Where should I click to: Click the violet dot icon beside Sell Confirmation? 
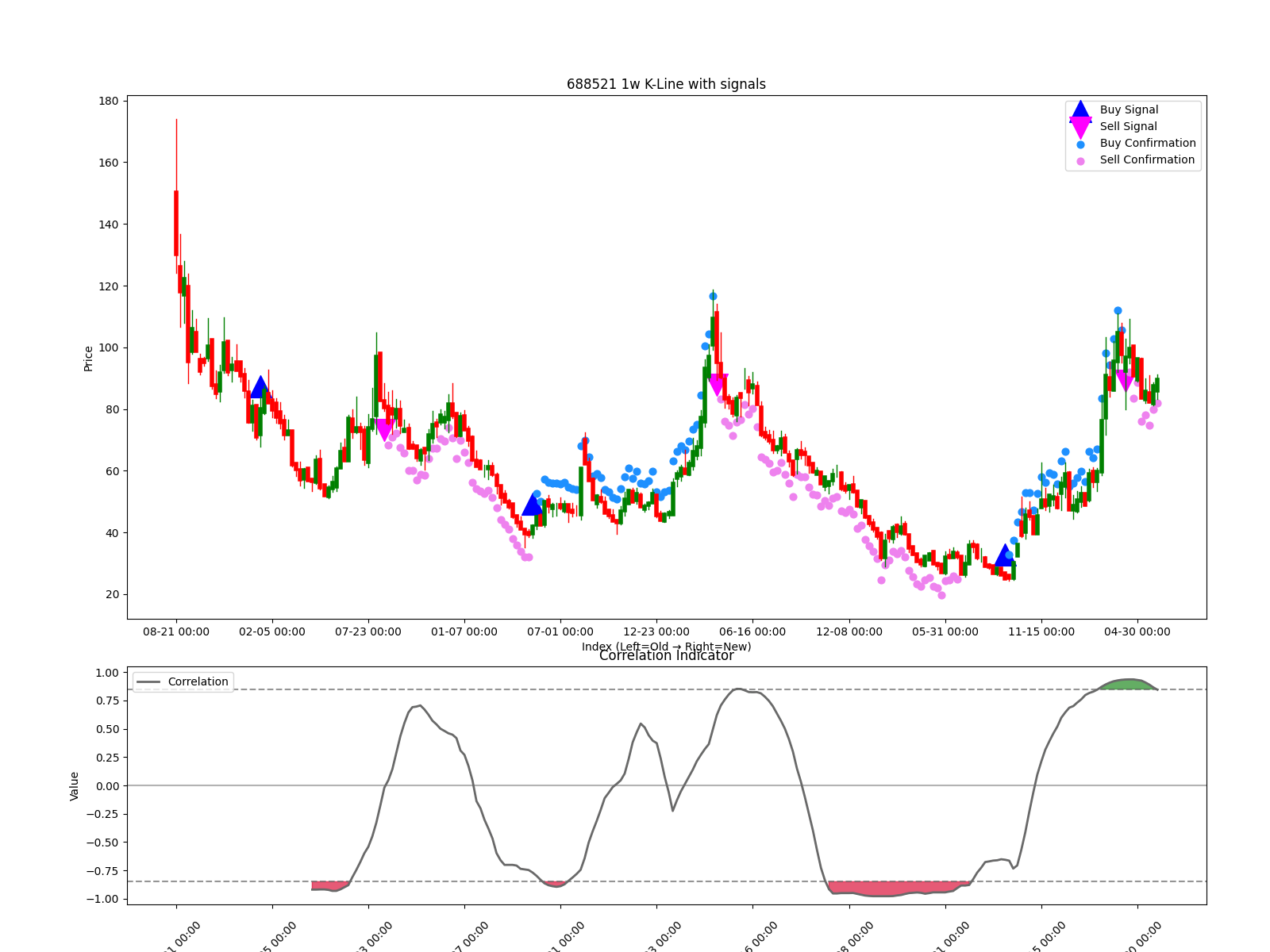click(1080, 161)
